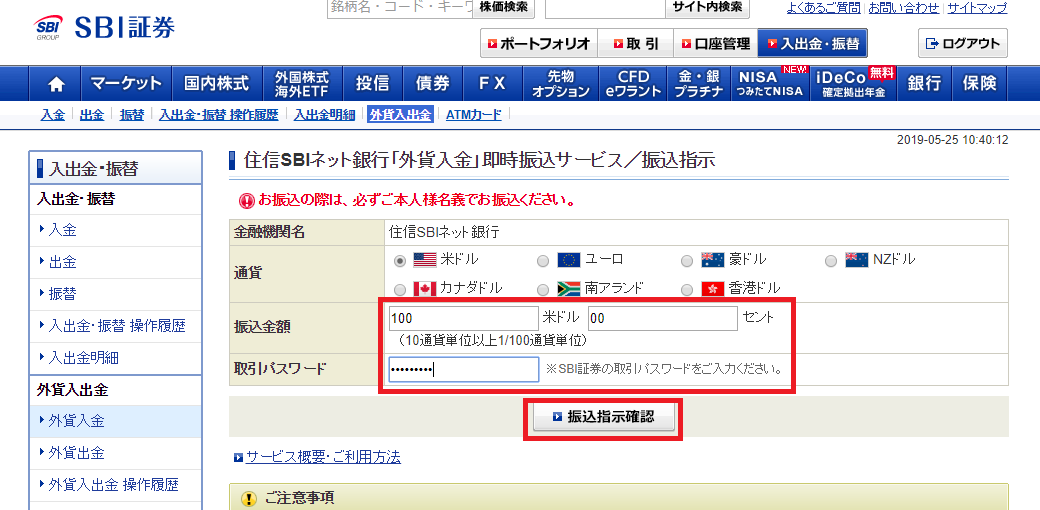Open the FX tab

(493, 84)
